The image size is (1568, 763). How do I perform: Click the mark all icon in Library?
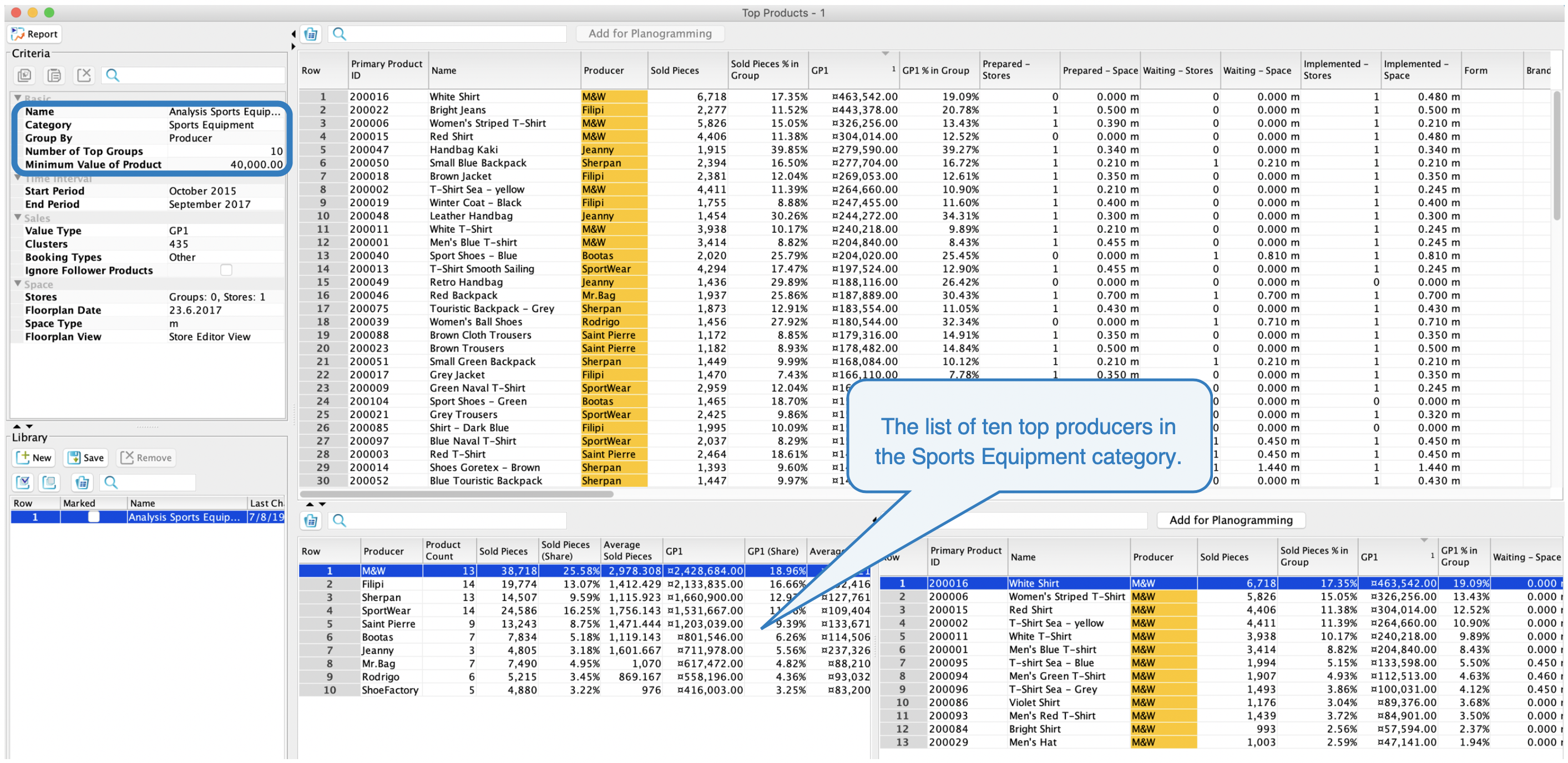(23, 483)
